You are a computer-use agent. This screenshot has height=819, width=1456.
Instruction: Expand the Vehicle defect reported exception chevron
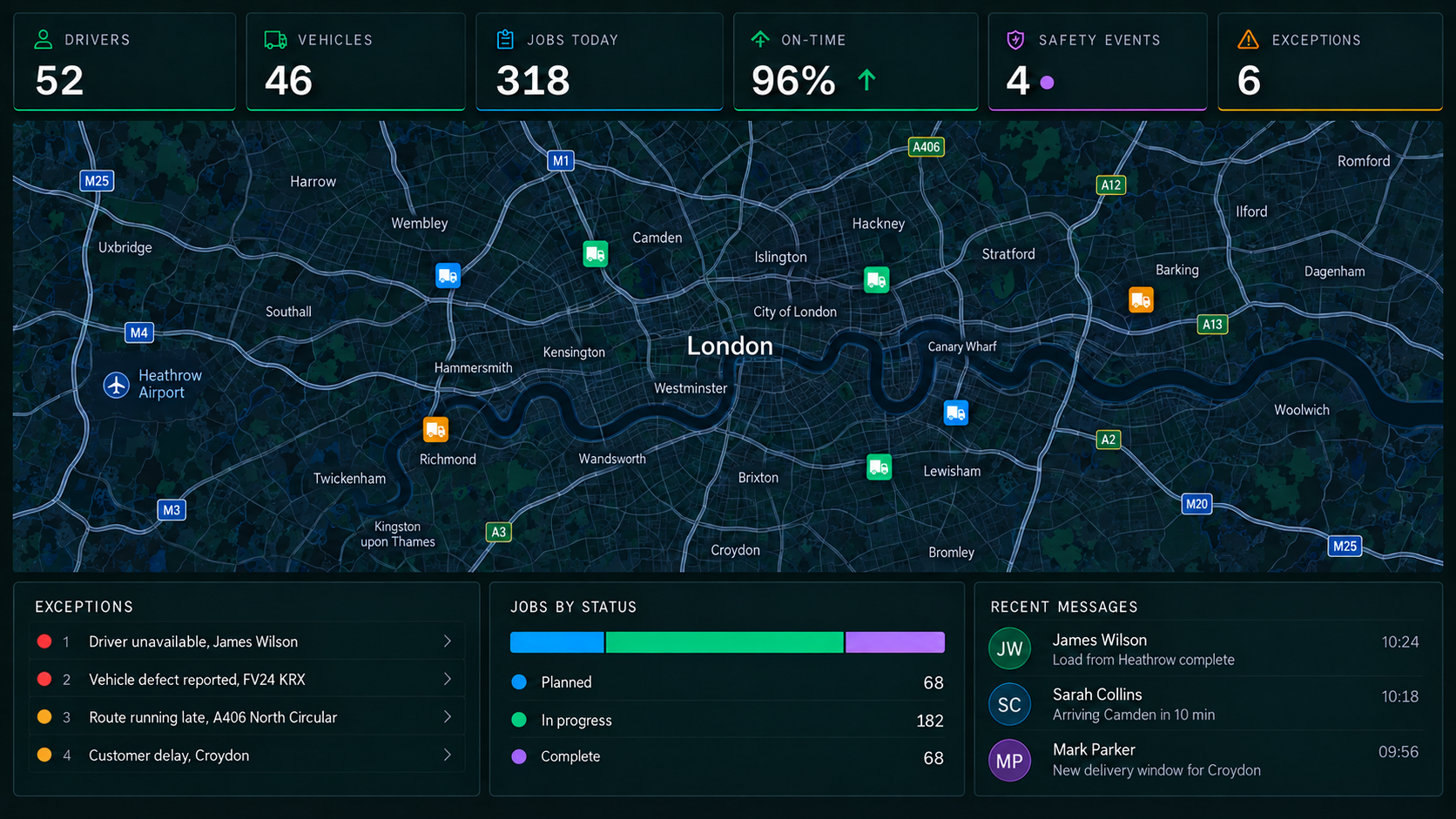[x=448, y=679]
